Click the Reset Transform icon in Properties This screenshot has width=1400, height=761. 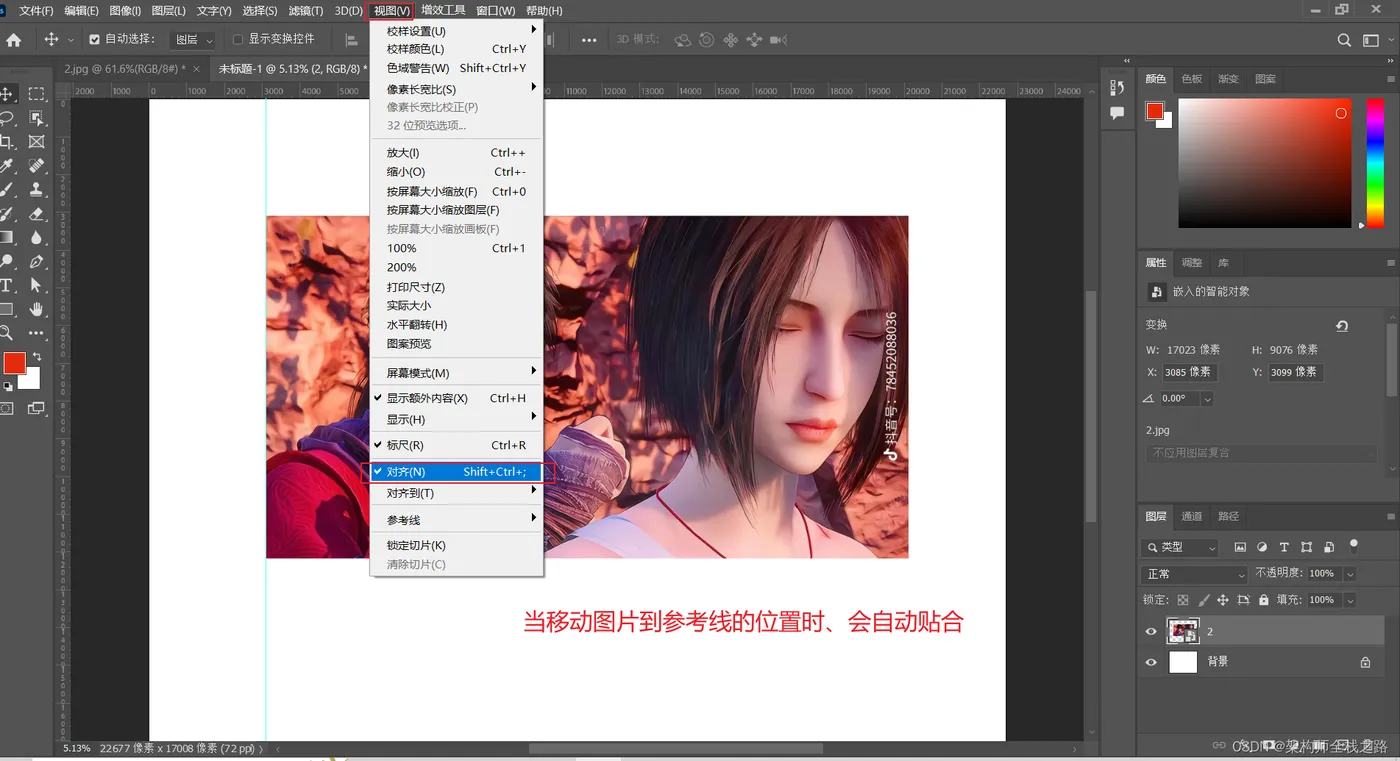tap(1342, 326)
